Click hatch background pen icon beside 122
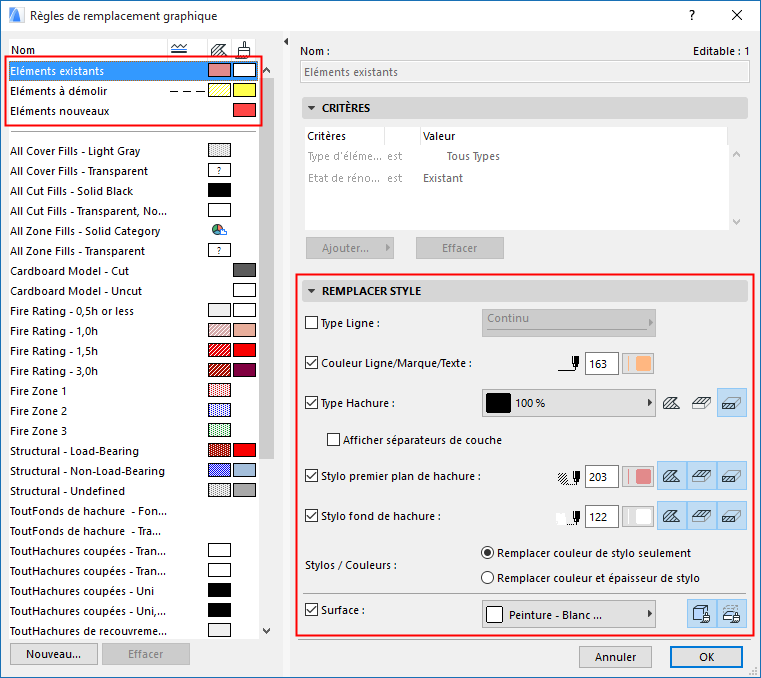This screenshot has width=761, height=678. click(x=569, y=517)
